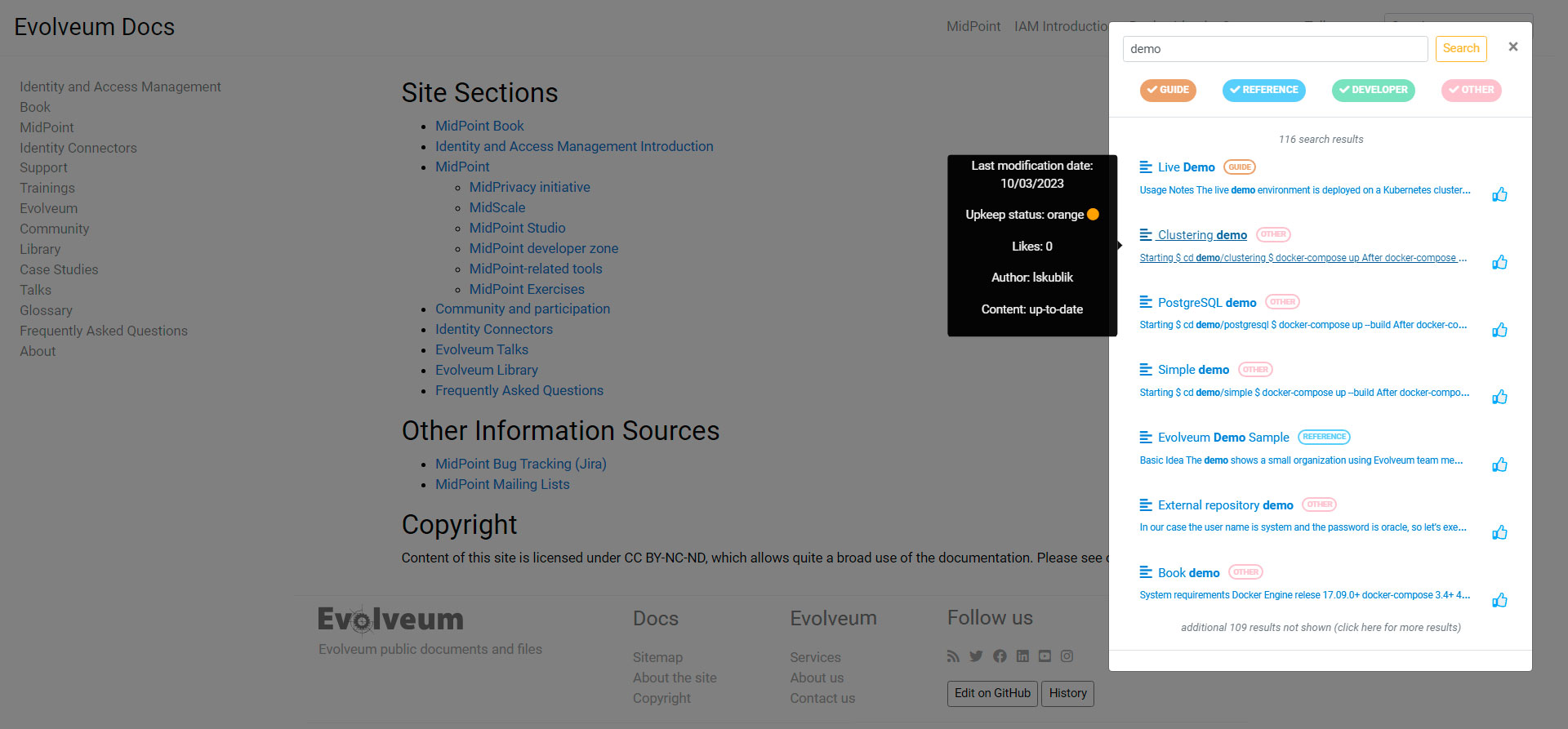The width and height of the screenshot is (1568, 729).
Task: Click Edit on GitHub button
Action: (x=992, y=693)
